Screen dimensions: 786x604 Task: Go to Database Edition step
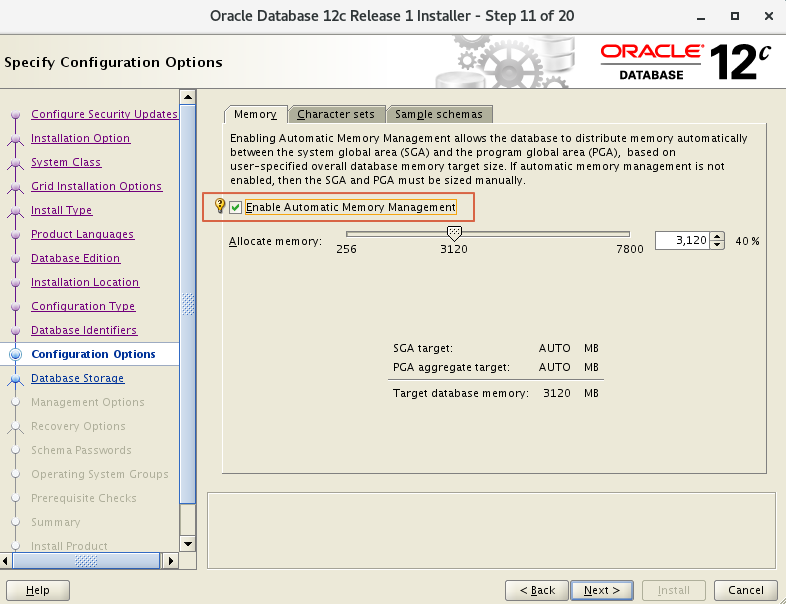75,258
